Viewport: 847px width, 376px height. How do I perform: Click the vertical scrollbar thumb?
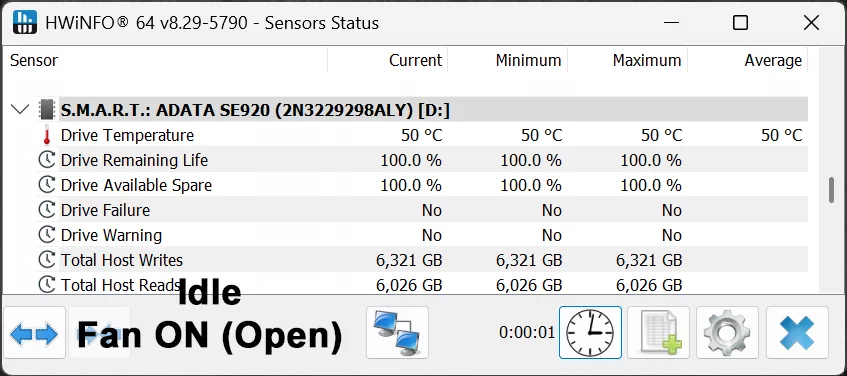coord(831,190)
